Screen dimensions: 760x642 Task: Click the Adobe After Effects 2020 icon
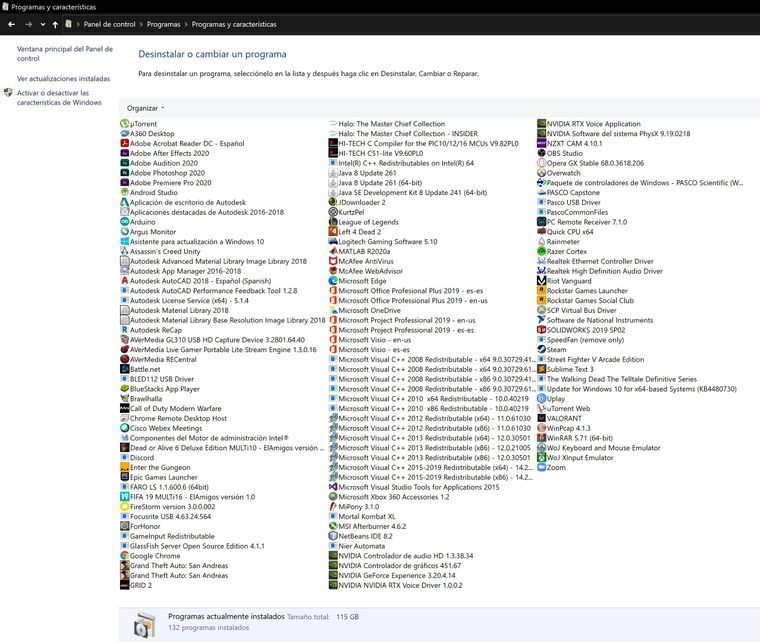click(x=125, y=153)
